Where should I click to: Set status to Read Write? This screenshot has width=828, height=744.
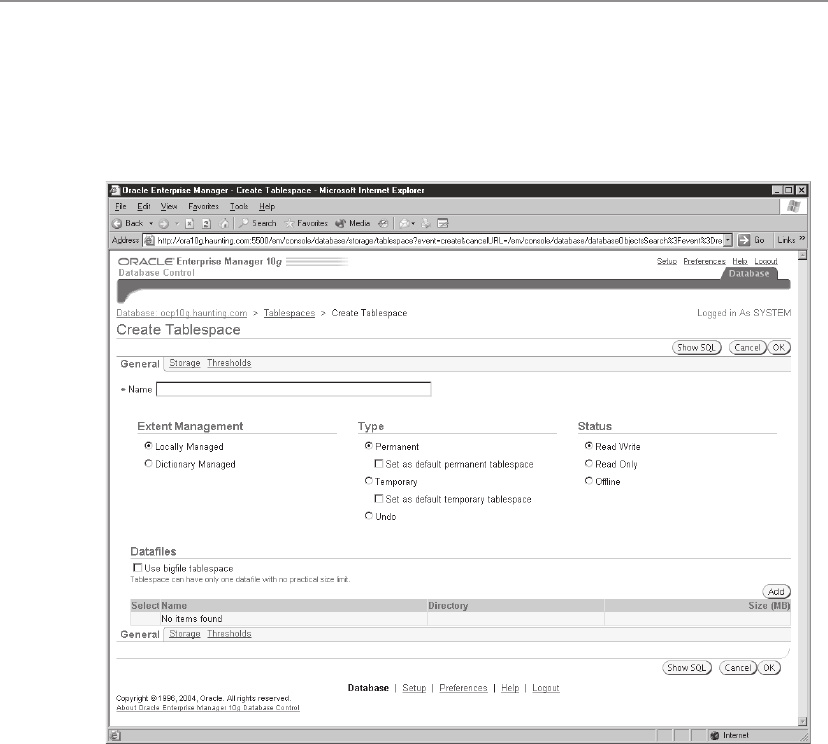(x=589, y=446)
